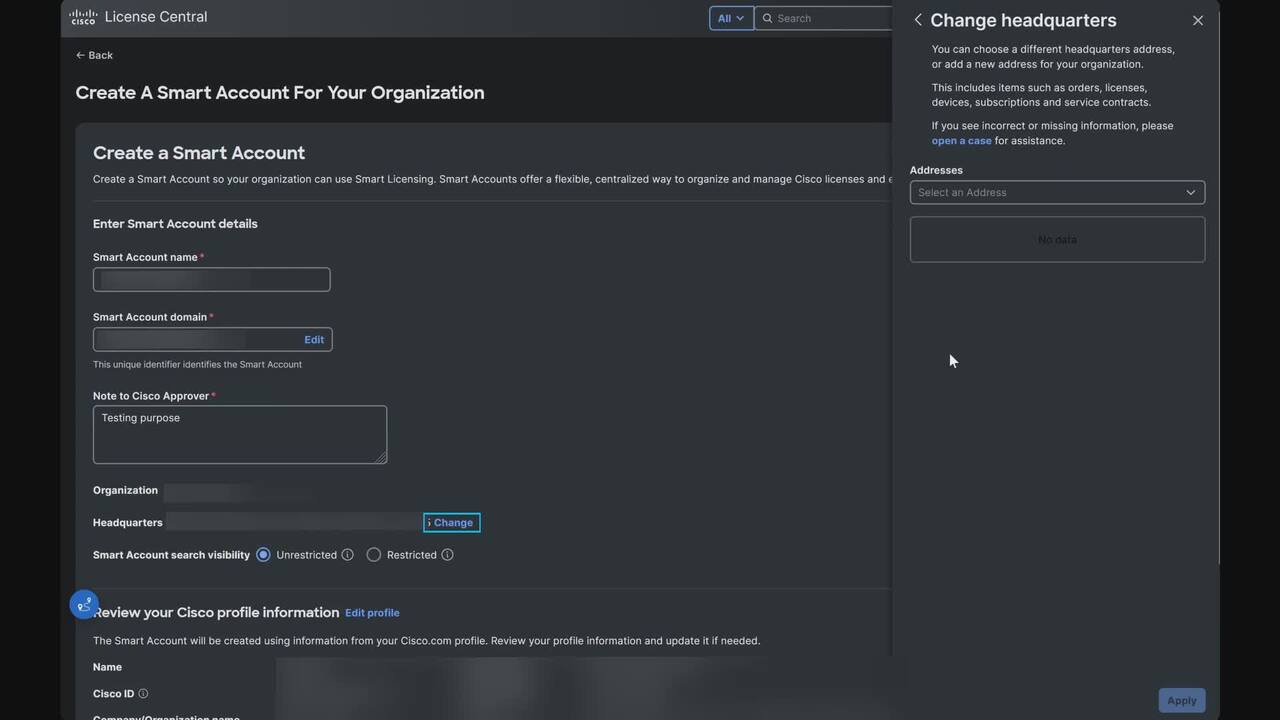
Task: Select the Unrestricted radio button
Action: tap(263, 555)
